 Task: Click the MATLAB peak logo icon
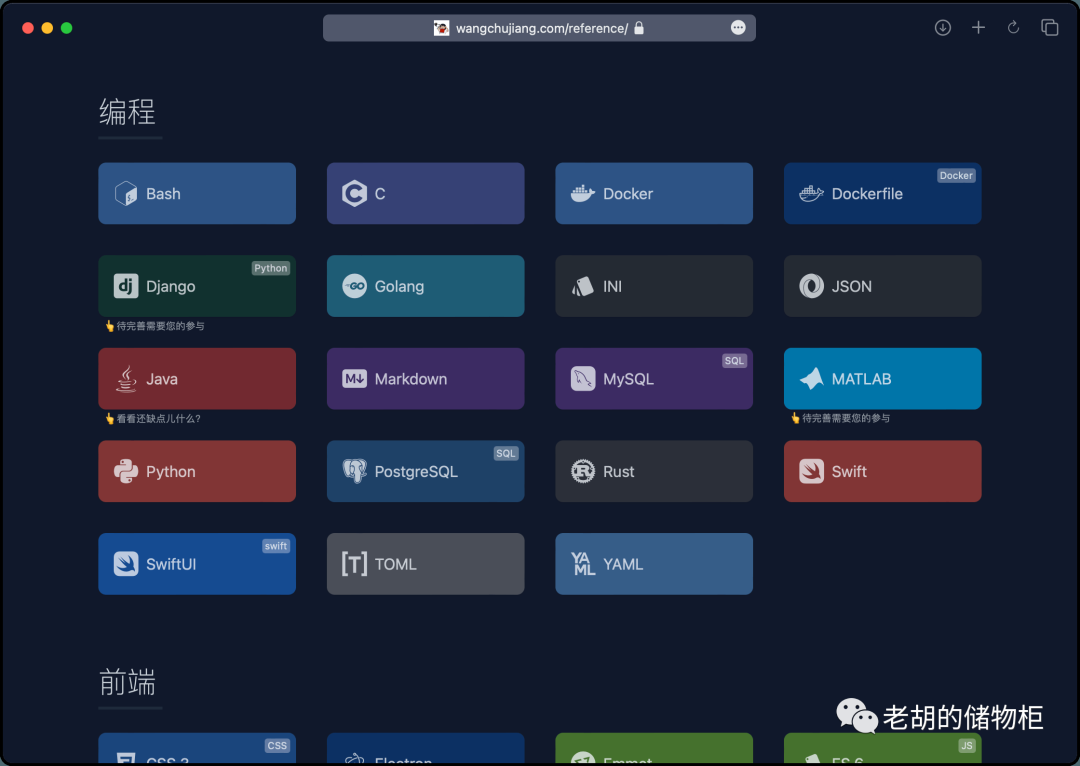pyautogui.click(x=811, y=379)
